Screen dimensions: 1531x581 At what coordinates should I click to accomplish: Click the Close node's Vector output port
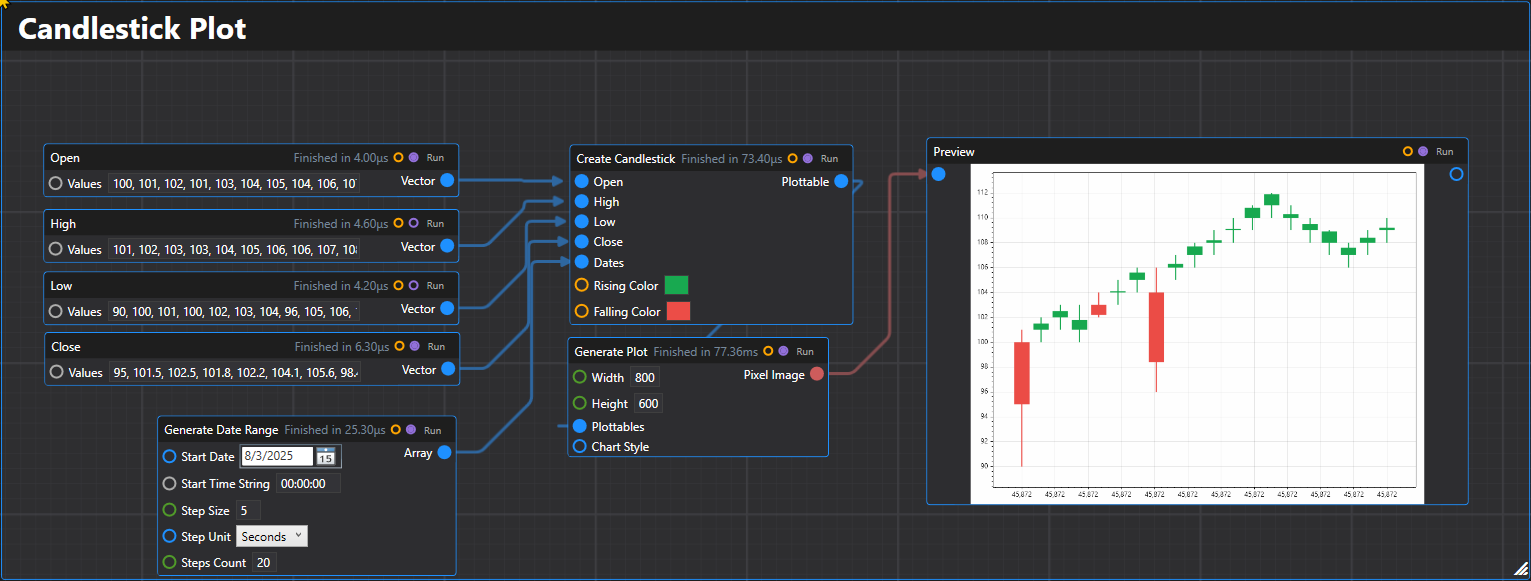[x=447, y=369]
